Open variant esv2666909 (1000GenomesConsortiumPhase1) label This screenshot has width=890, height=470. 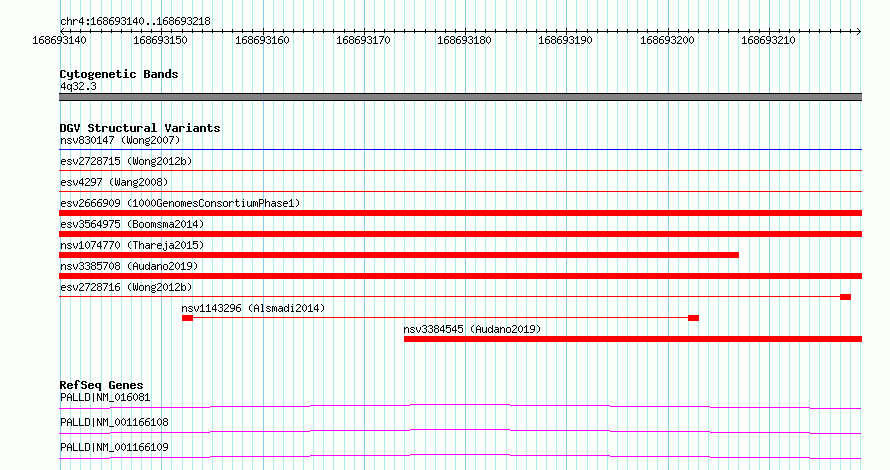[x=180, y=203]
